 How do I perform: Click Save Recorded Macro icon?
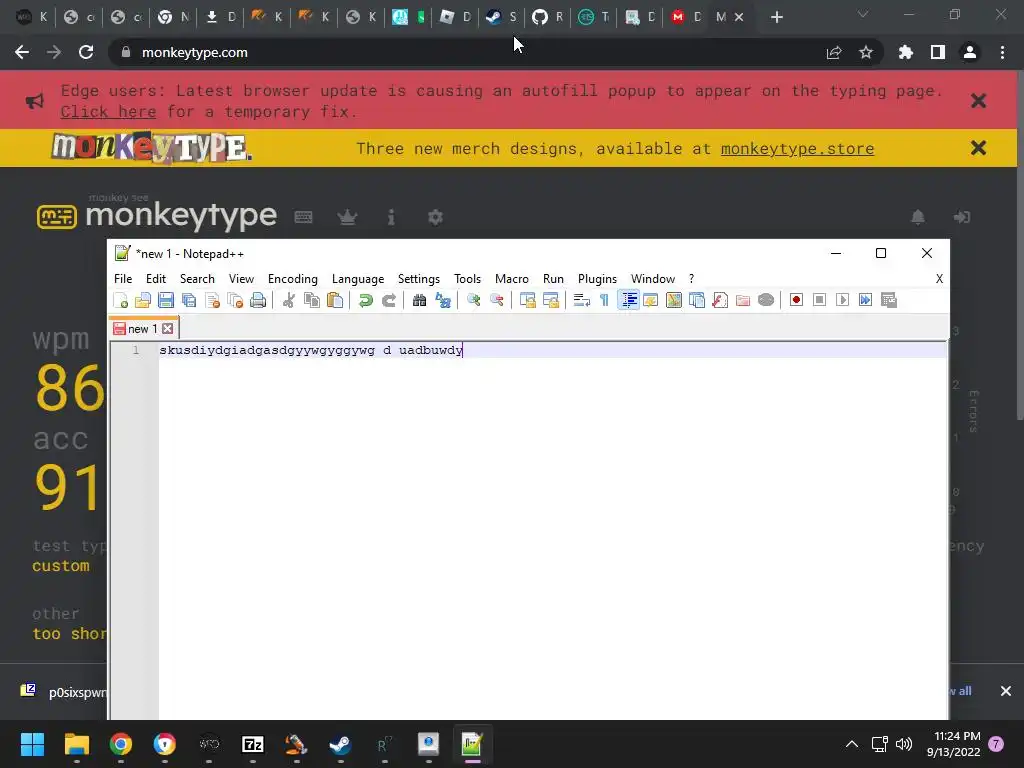[x=889, y=300]
